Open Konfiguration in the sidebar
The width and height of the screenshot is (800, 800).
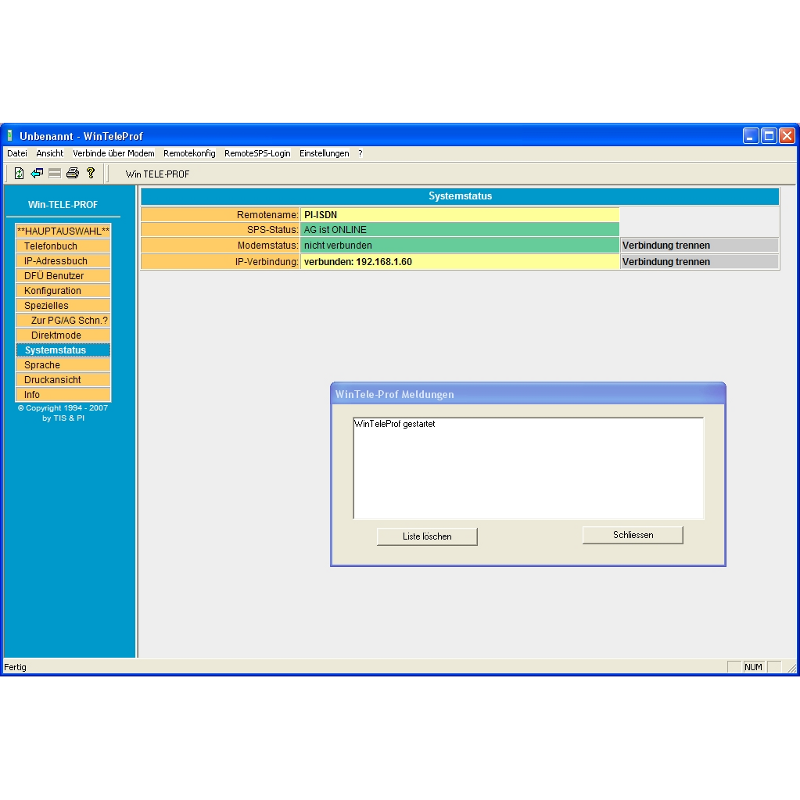[63, 290]
